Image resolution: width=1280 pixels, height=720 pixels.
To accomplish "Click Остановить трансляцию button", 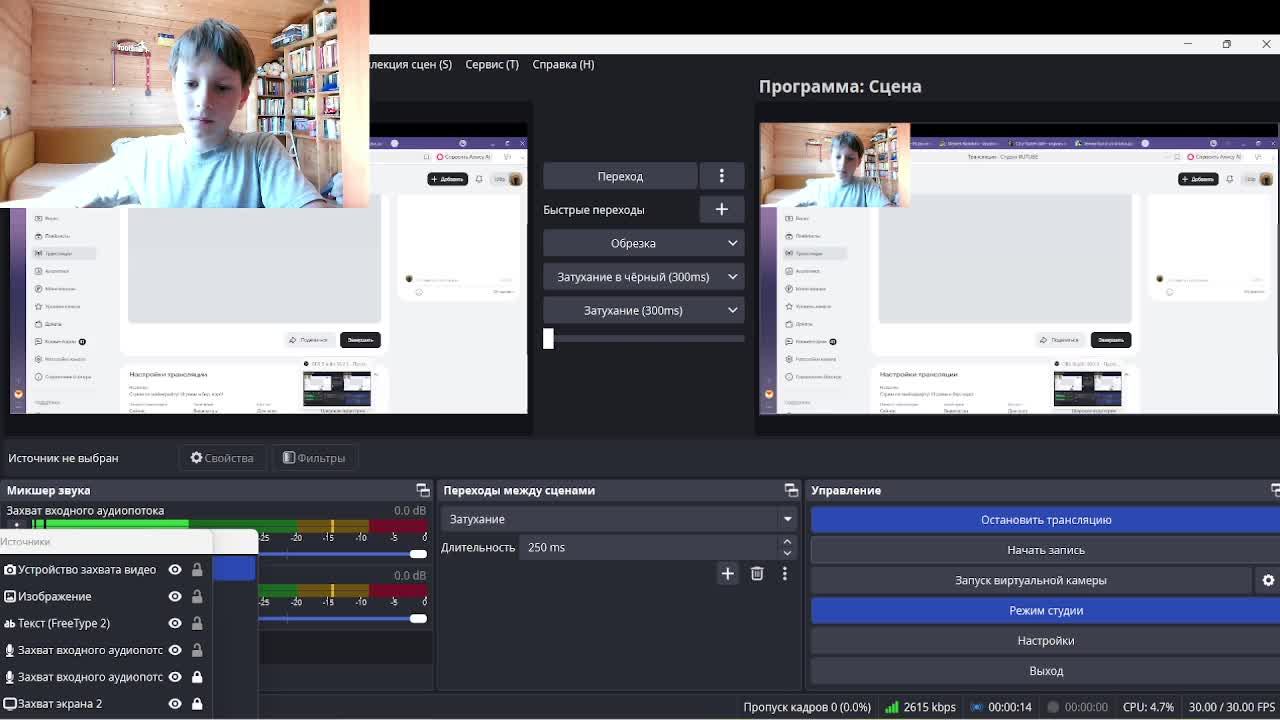I will pyautogui.click(x=1046, y=520).
